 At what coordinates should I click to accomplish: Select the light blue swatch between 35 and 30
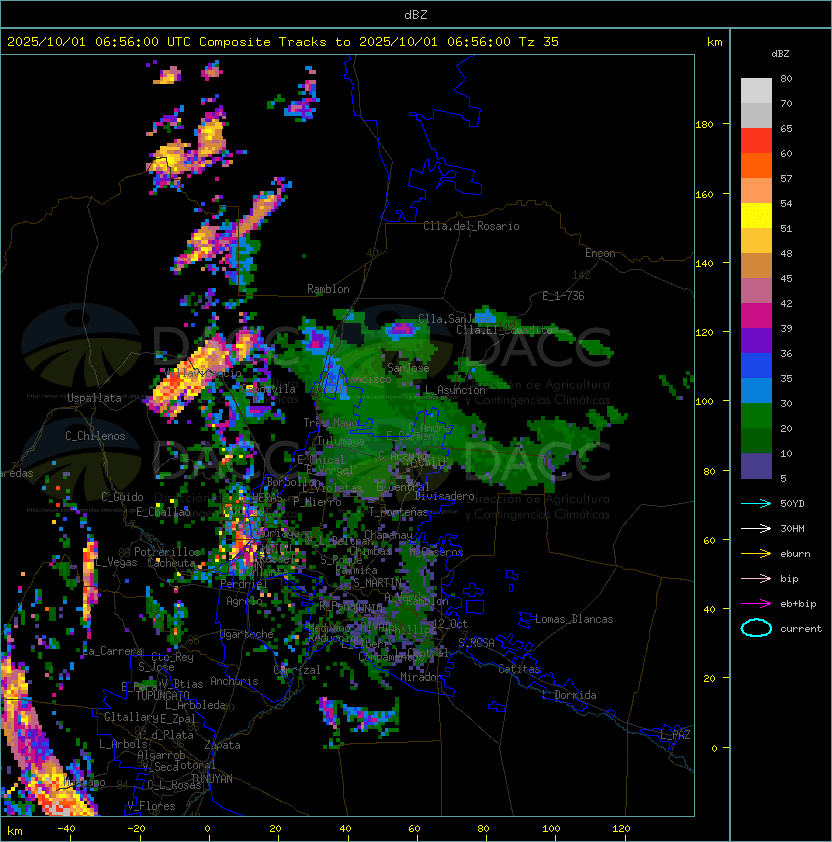tap(756, 390)
